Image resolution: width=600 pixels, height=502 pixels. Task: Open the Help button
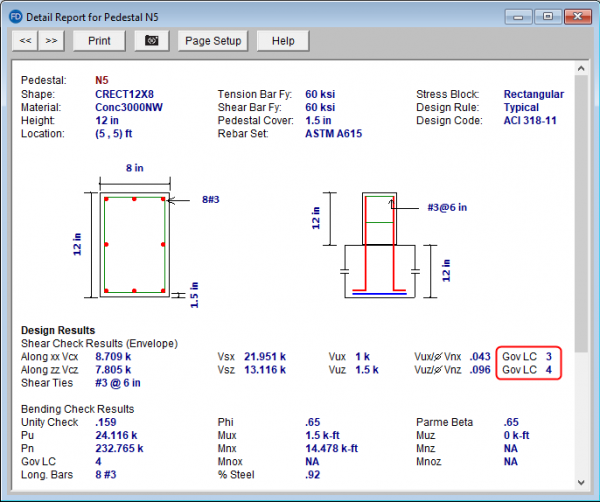pyautogui.click(x=283, y=41)
